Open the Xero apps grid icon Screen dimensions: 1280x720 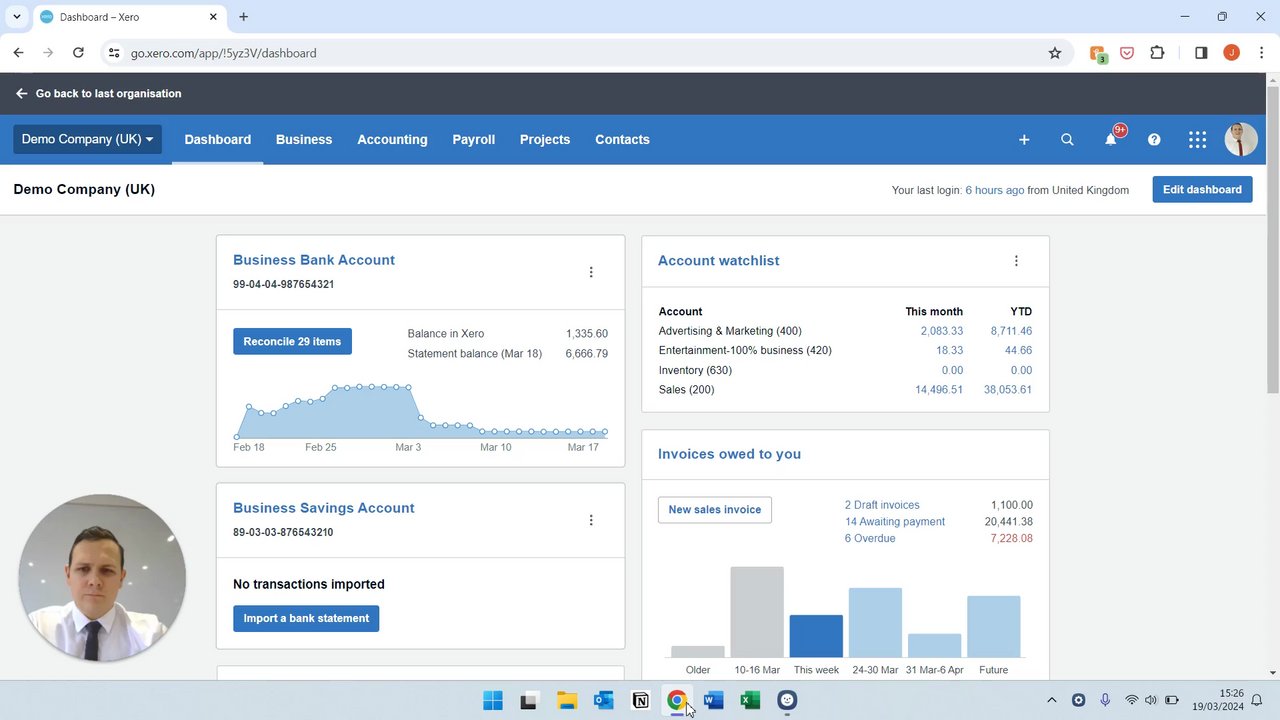(1197, 140)
